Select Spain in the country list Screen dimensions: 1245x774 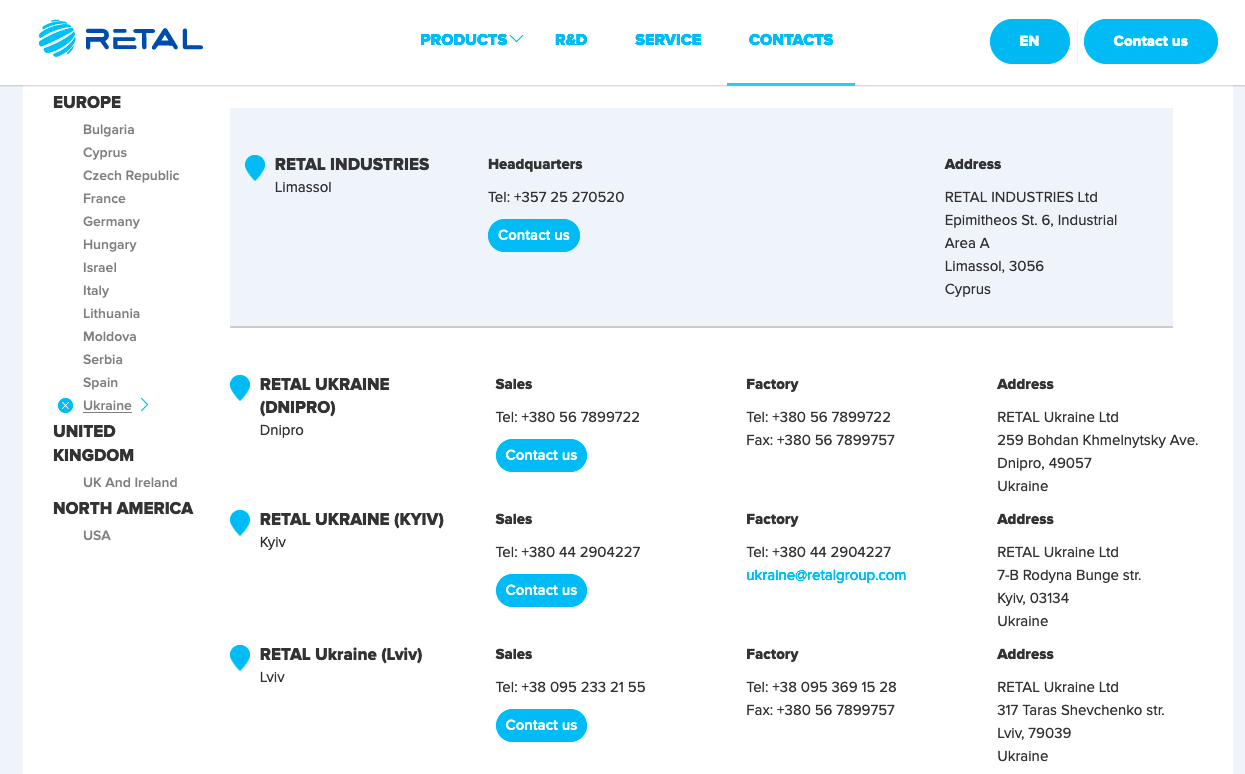tap(100, 383)
